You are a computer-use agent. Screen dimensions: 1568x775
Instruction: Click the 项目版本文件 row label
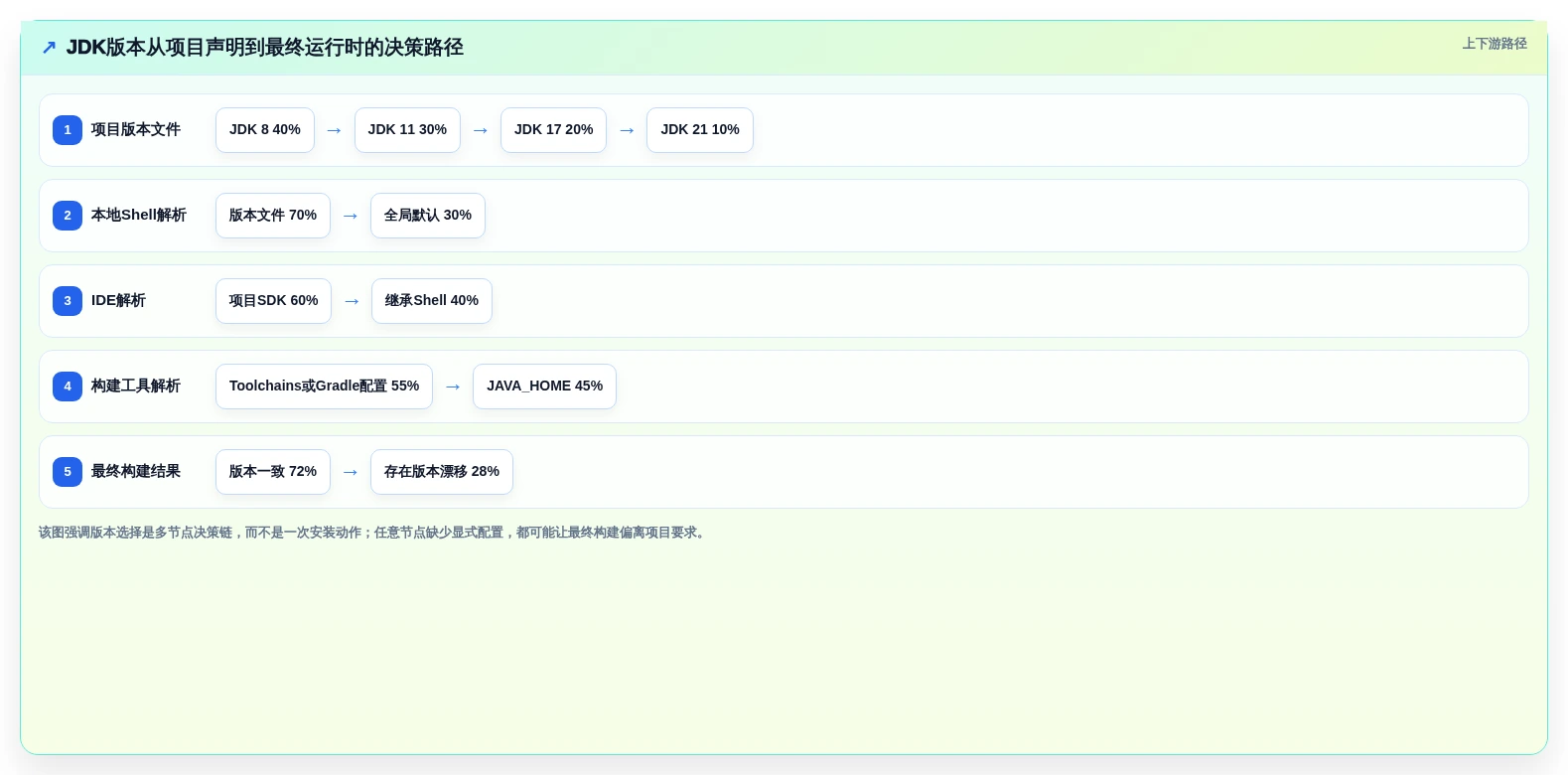pyautogui.click(x=136, y=130)
